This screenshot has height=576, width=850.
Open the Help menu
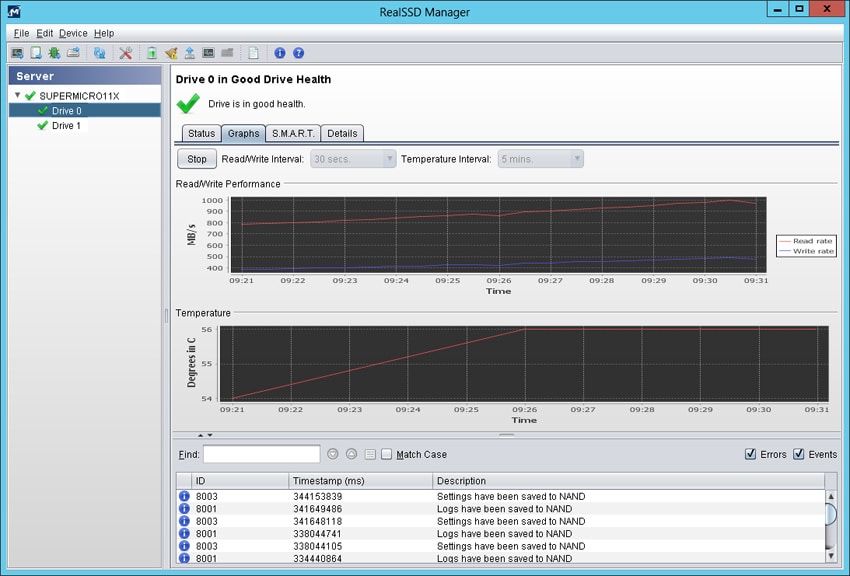(104, 33)
